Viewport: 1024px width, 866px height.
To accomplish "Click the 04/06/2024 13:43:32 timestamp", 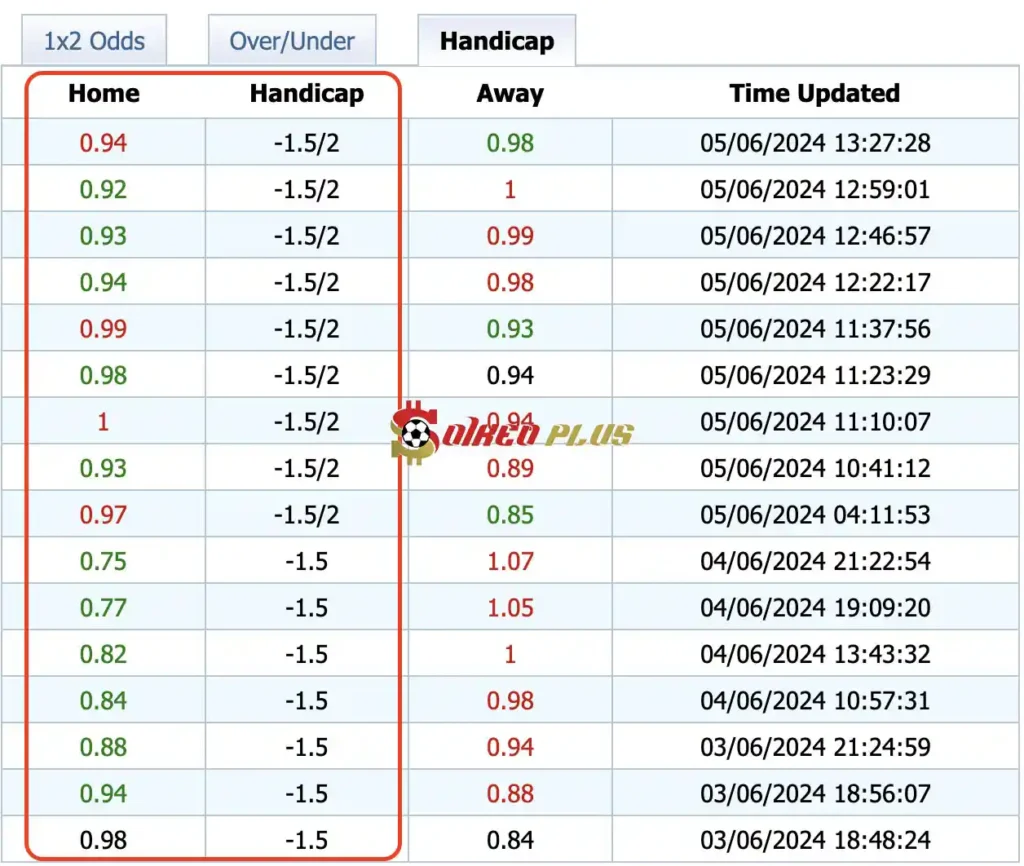I will (x=814, y=655).
